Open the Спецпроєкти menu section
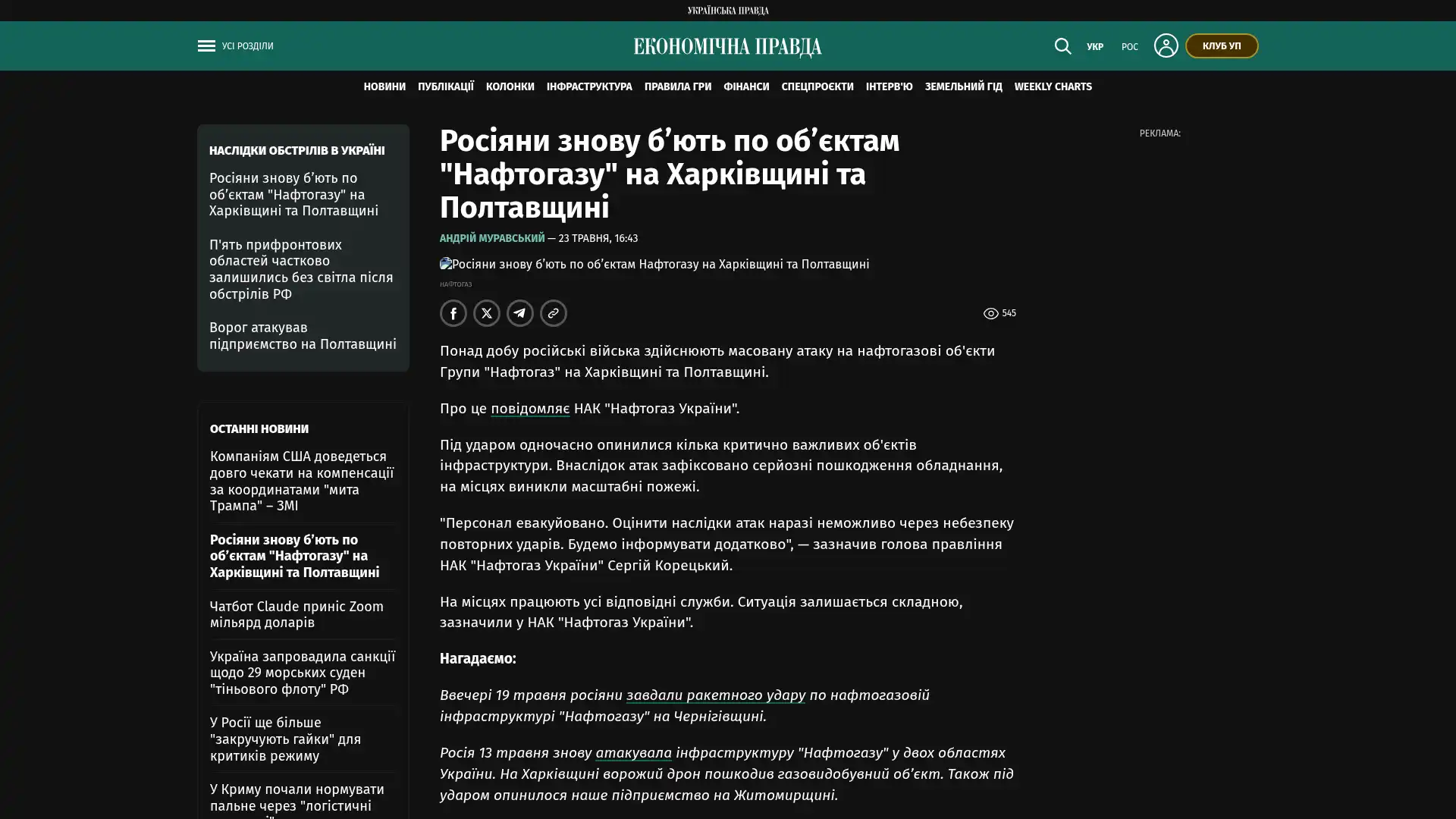1456x819 pixels. tap(817, 87)
